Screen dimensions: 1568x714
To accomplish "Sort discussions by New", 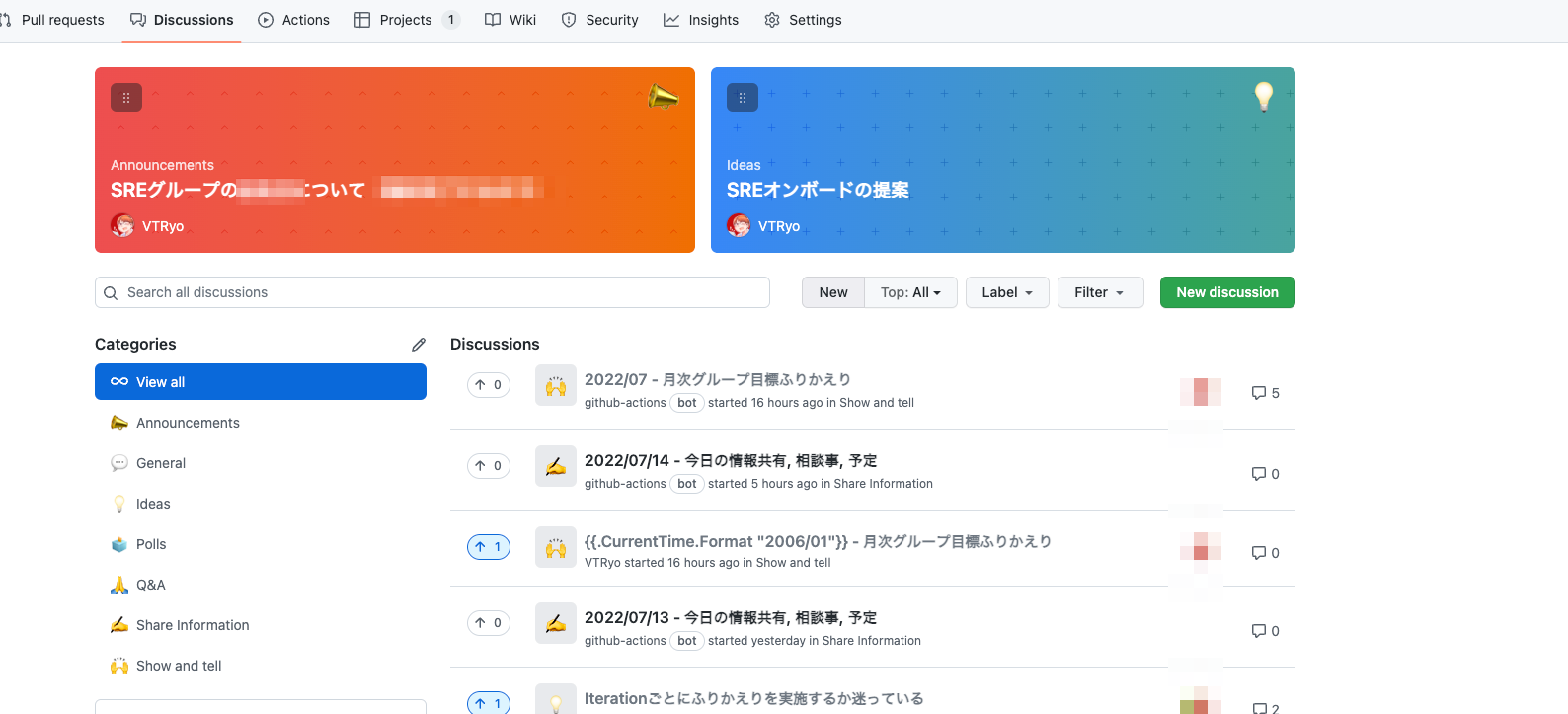I will [x=833, y=292].
